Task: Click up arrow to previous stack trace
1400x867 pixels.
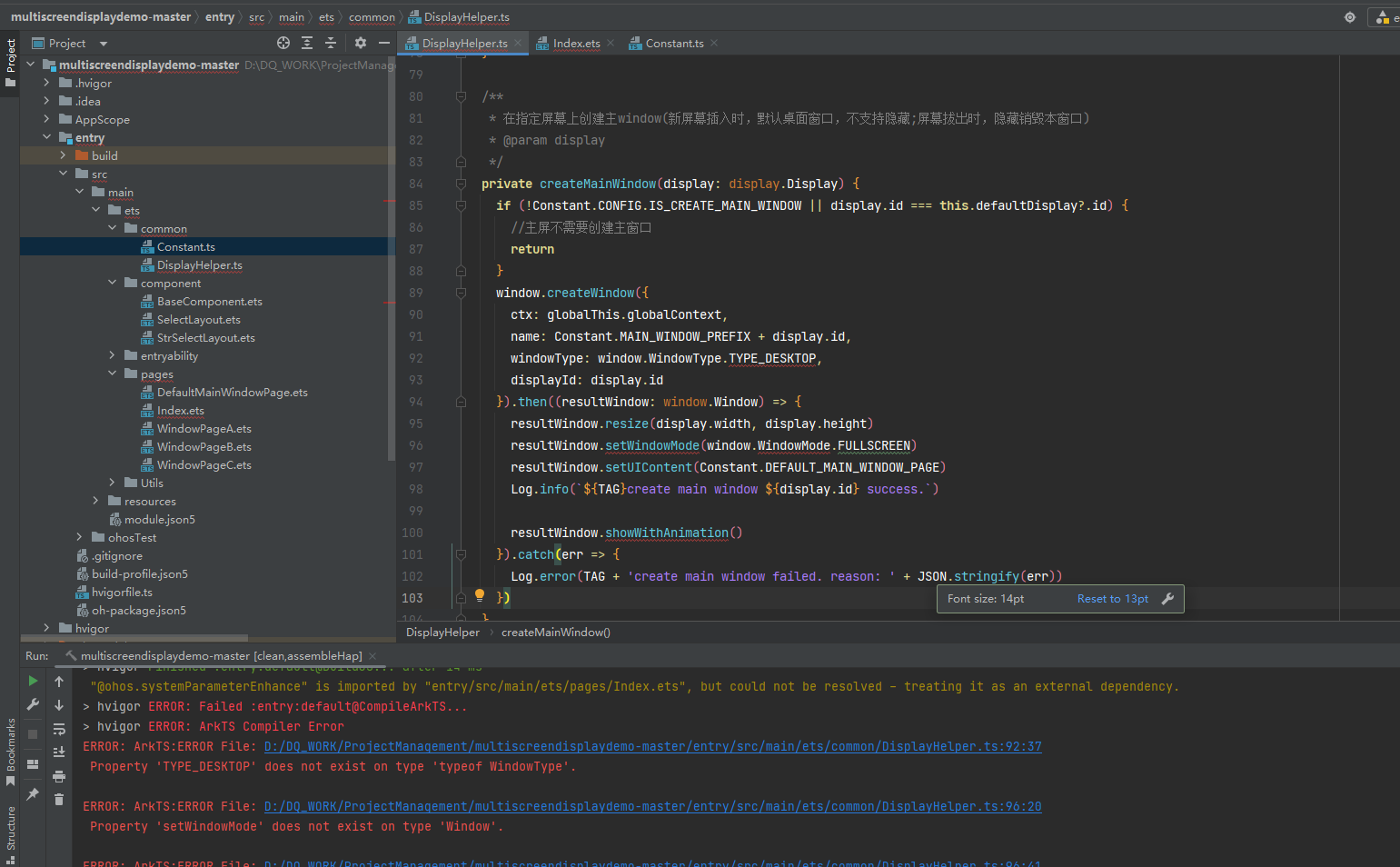Action: tap(59, 682)
